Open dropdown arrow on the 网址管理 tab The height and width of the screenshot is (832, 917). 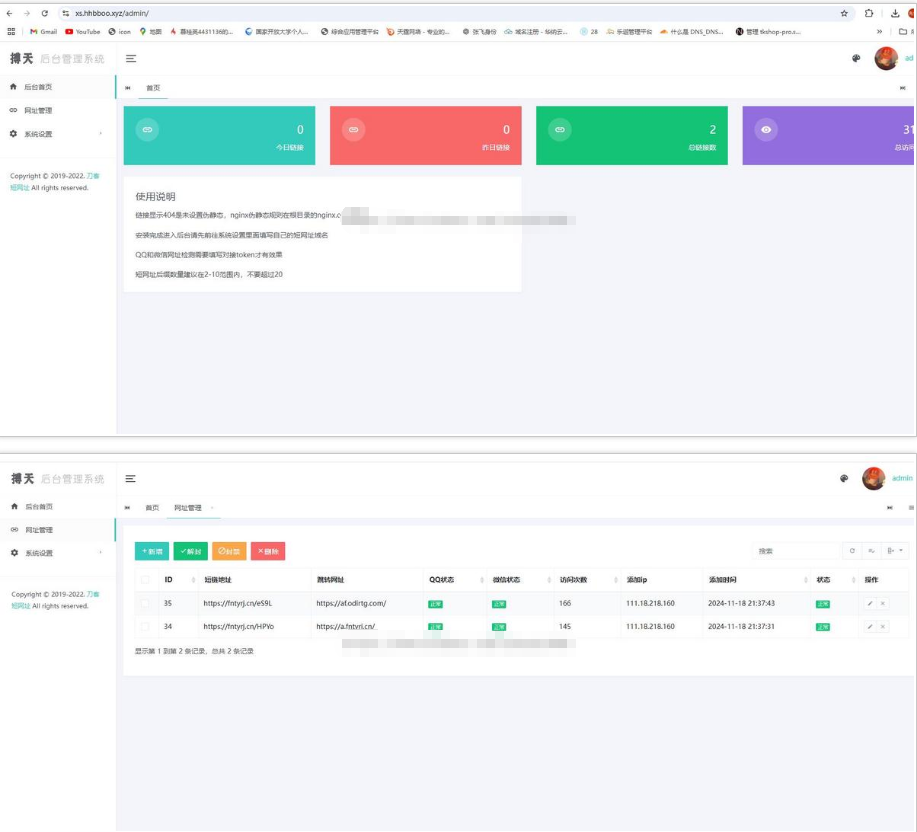(212, 508)
